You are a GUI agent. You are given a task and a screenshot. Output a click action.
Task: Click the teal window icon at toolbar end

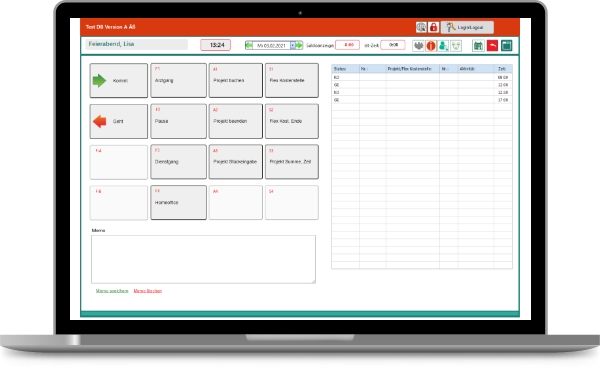pyautogui.click(x=506, y=46)
